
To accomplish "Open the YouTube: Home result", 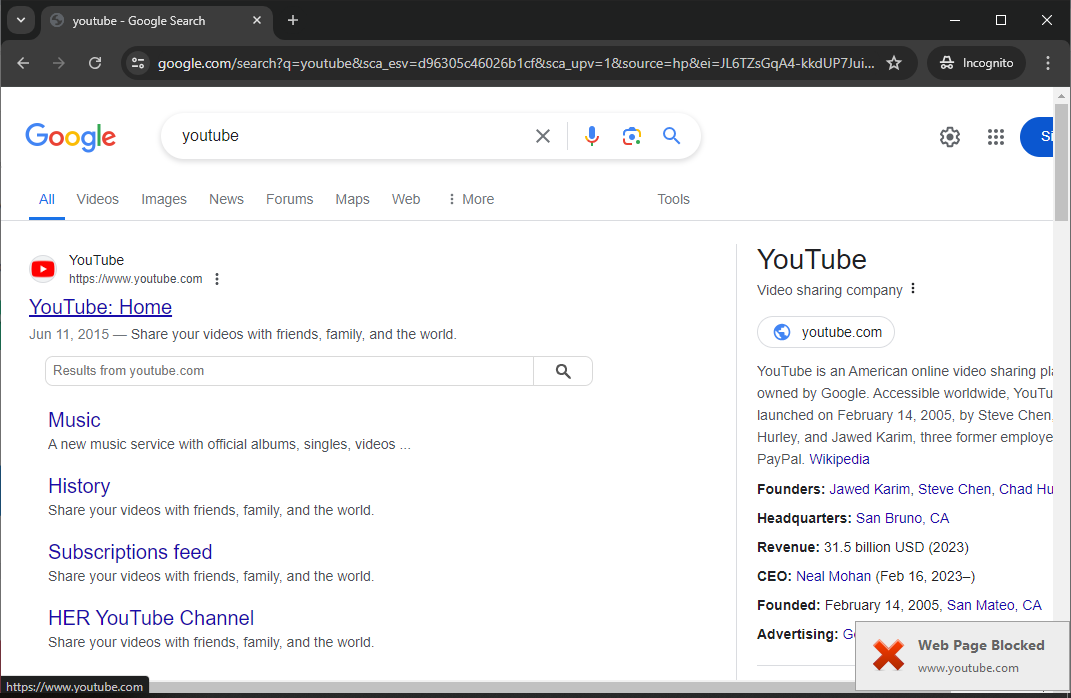I will pyautogui.click(x=100, y=307).
